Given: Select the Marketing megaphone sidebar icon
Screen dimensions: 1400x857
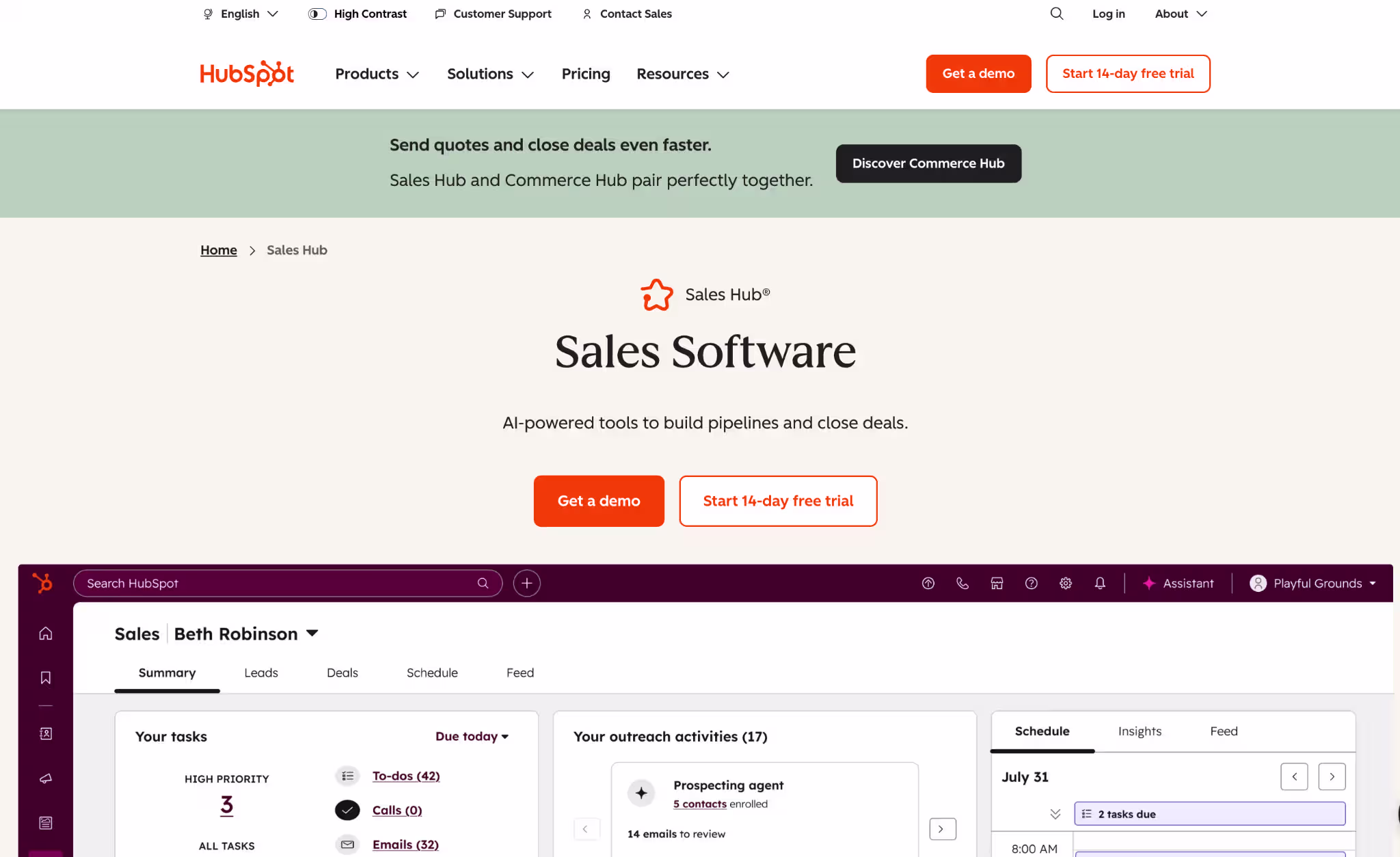Looking at the screenshot, I should [x=45, y=778].
